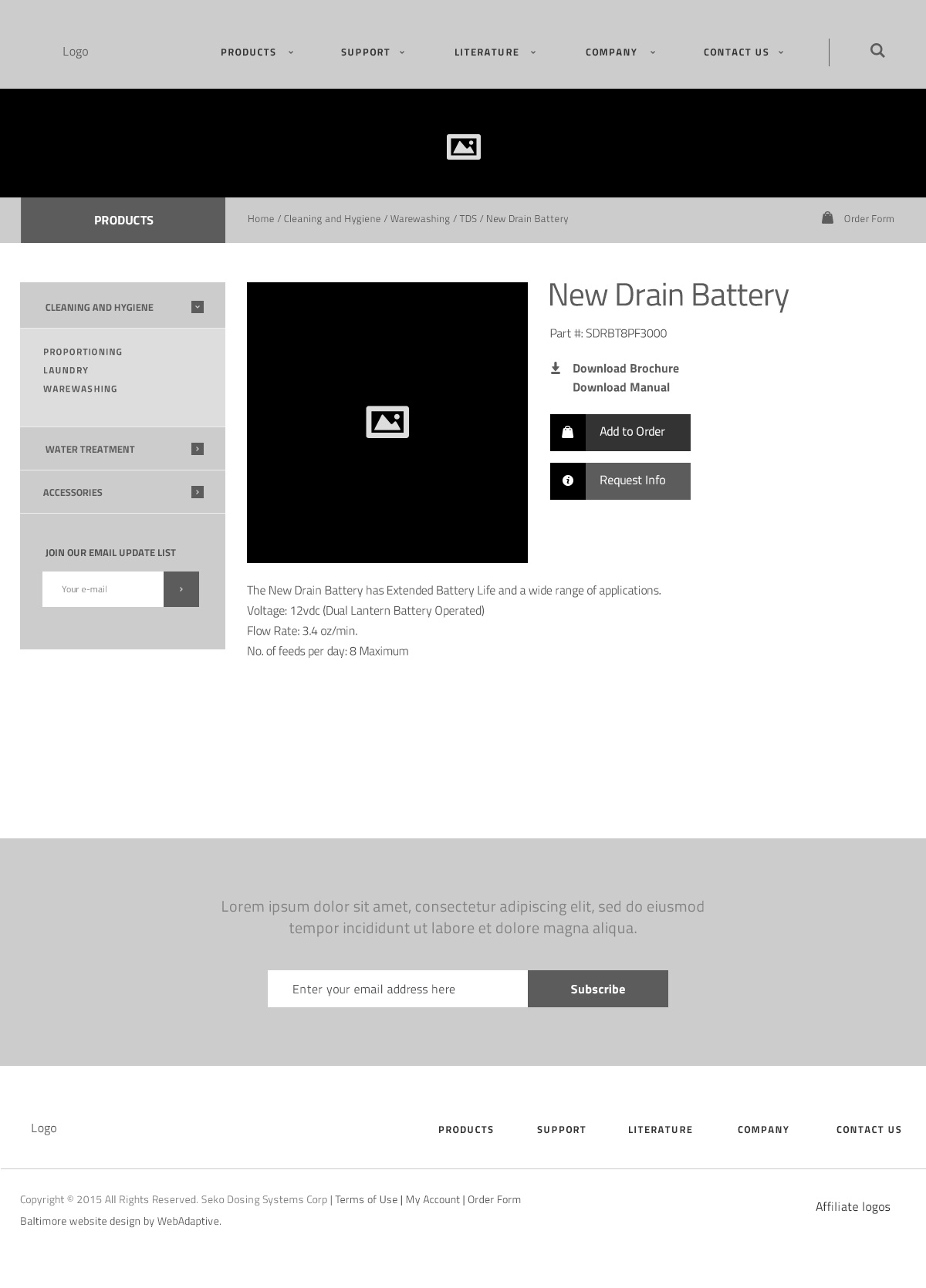Click the 'Flow Rate: 3.4 oz/min.' text

[x=302, y=631]
